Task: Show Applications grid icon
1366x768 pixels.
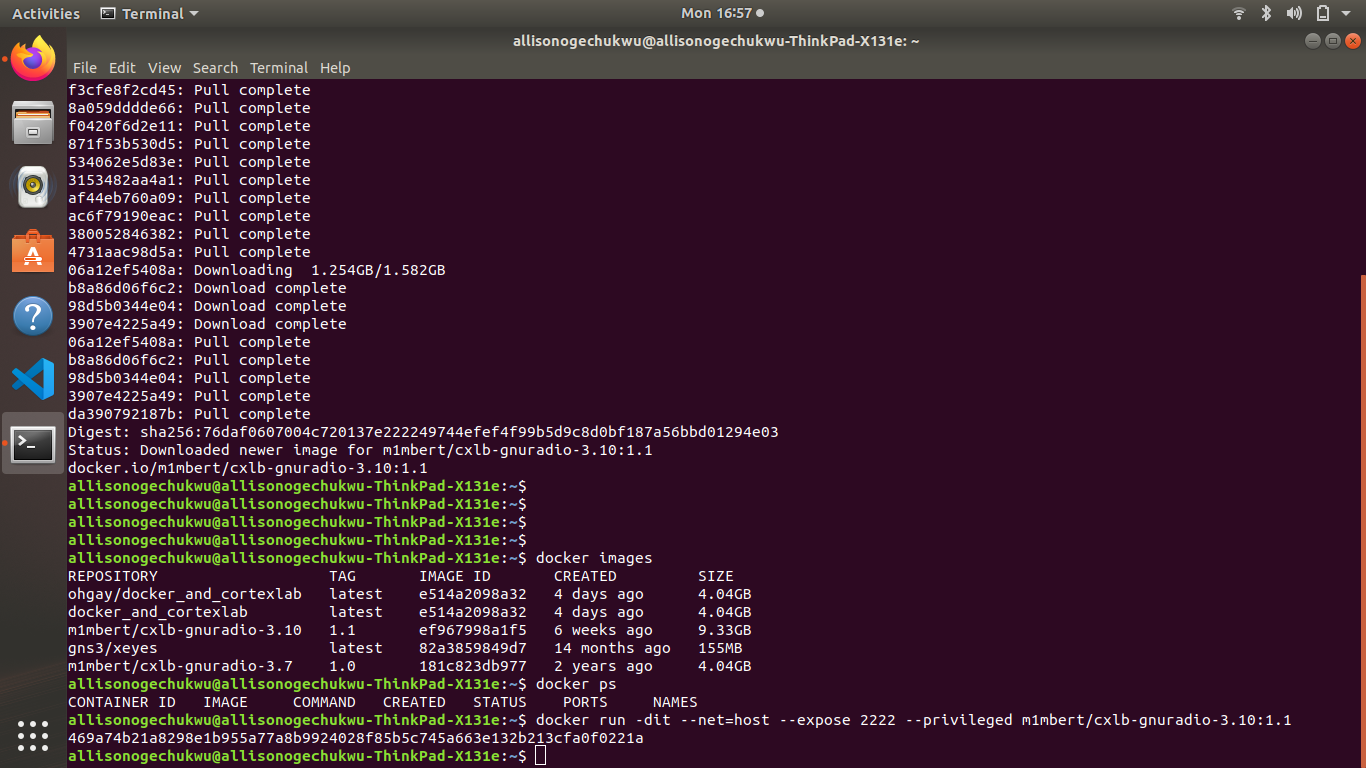Action: click(x=33, y=735)
